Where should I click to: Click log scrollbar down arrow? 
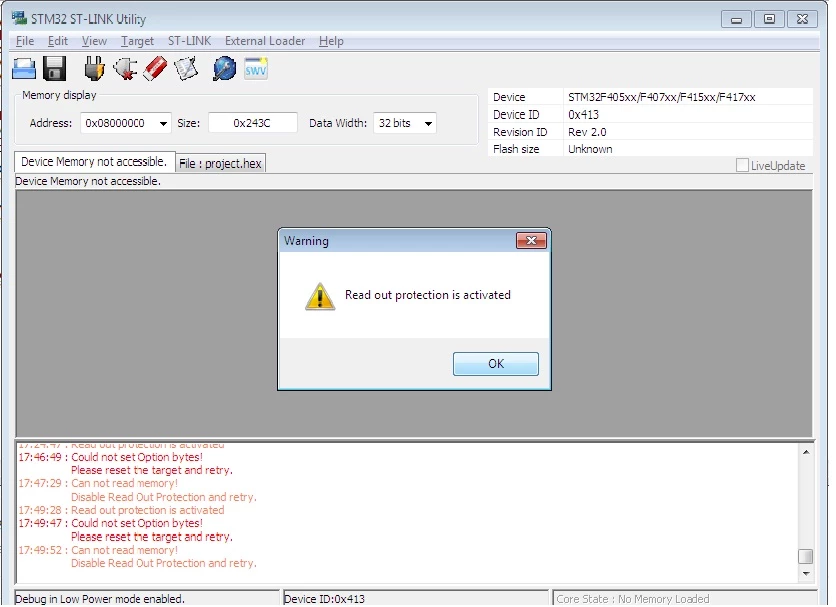(806, 574)
